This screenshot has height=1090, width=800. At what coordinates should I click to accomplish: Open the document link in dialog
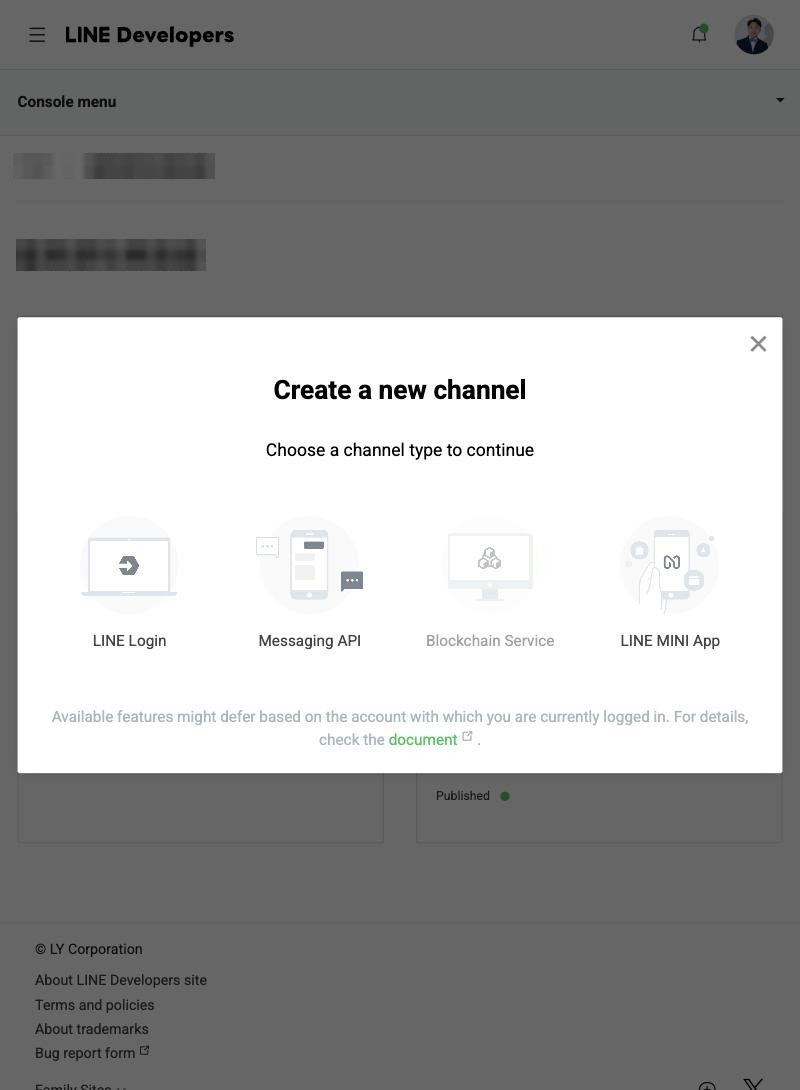(423, 740)
